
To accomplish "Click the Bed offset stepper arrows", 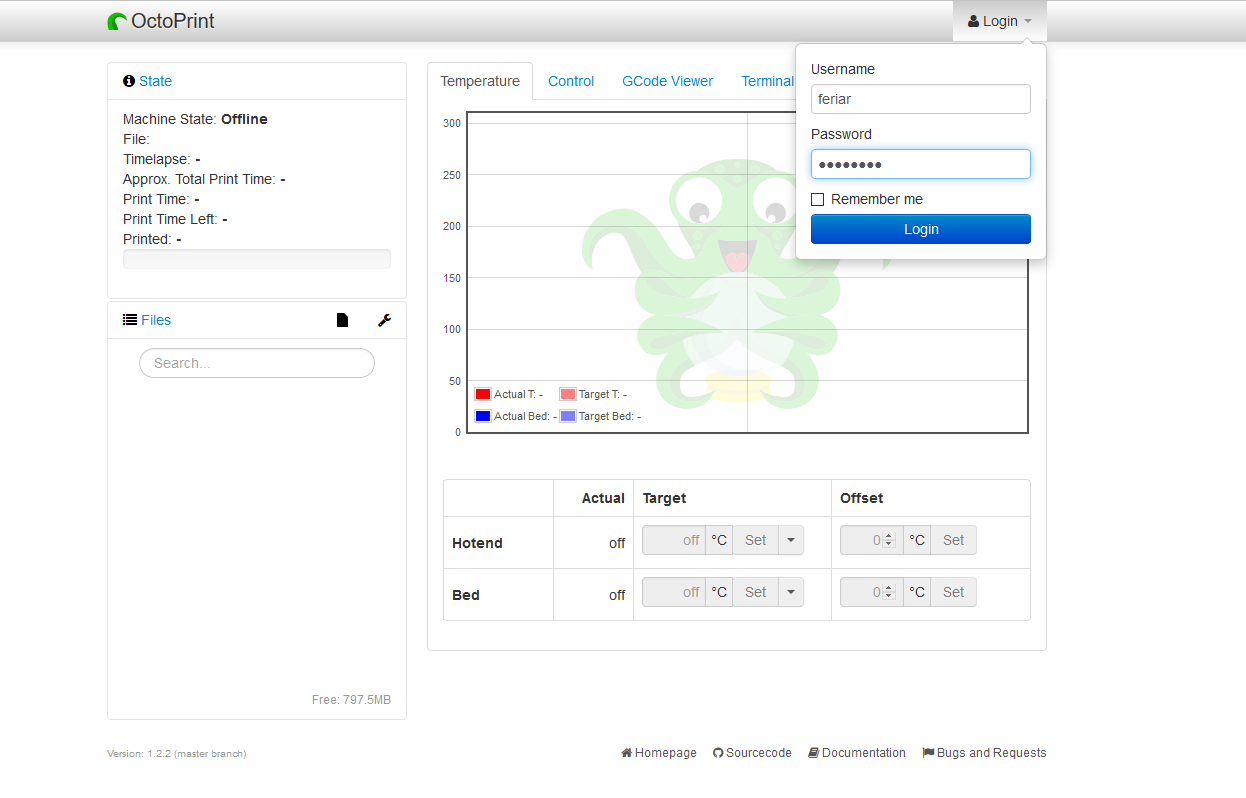I will click(888, 592).
